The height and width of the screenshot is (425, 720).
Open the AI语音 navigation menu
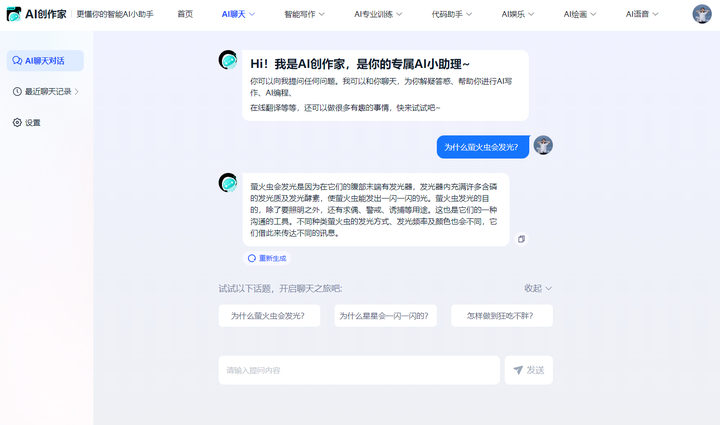(x=641, y=14)
